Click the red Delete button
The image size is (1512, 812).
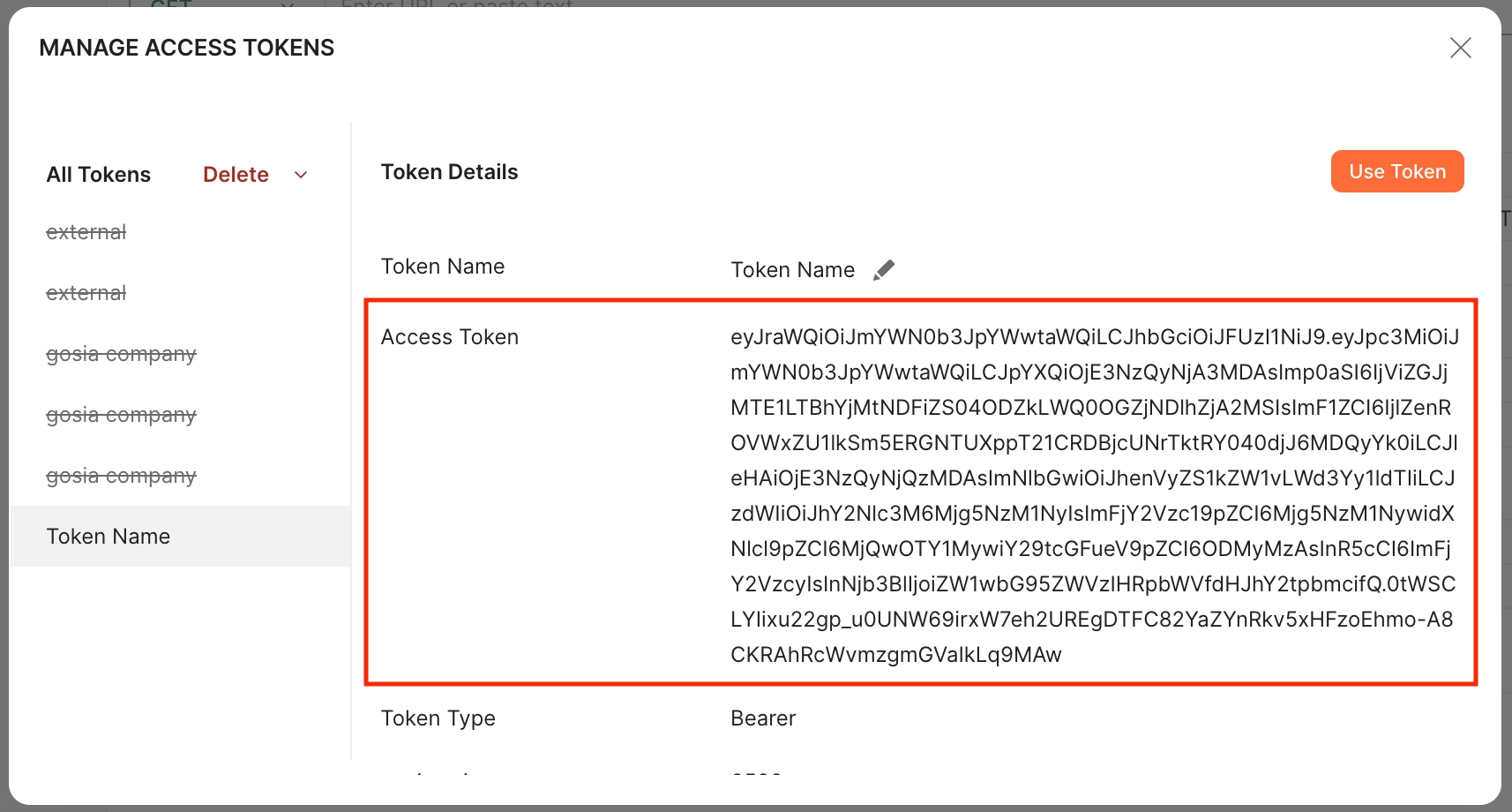point(236,175)
